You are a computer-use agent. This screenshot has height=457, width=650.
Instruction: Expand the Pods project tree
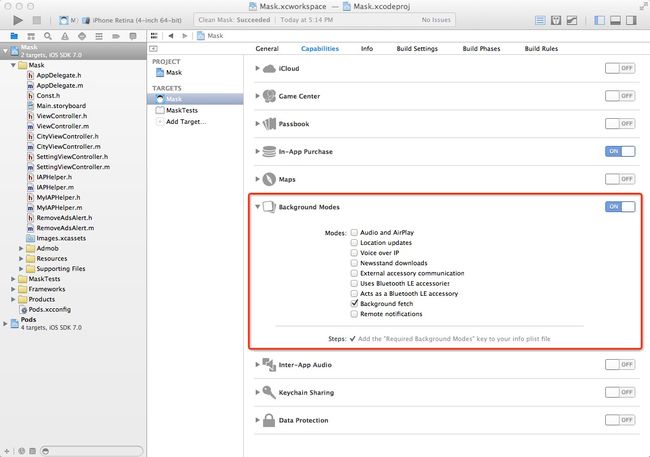coord(5,323)
